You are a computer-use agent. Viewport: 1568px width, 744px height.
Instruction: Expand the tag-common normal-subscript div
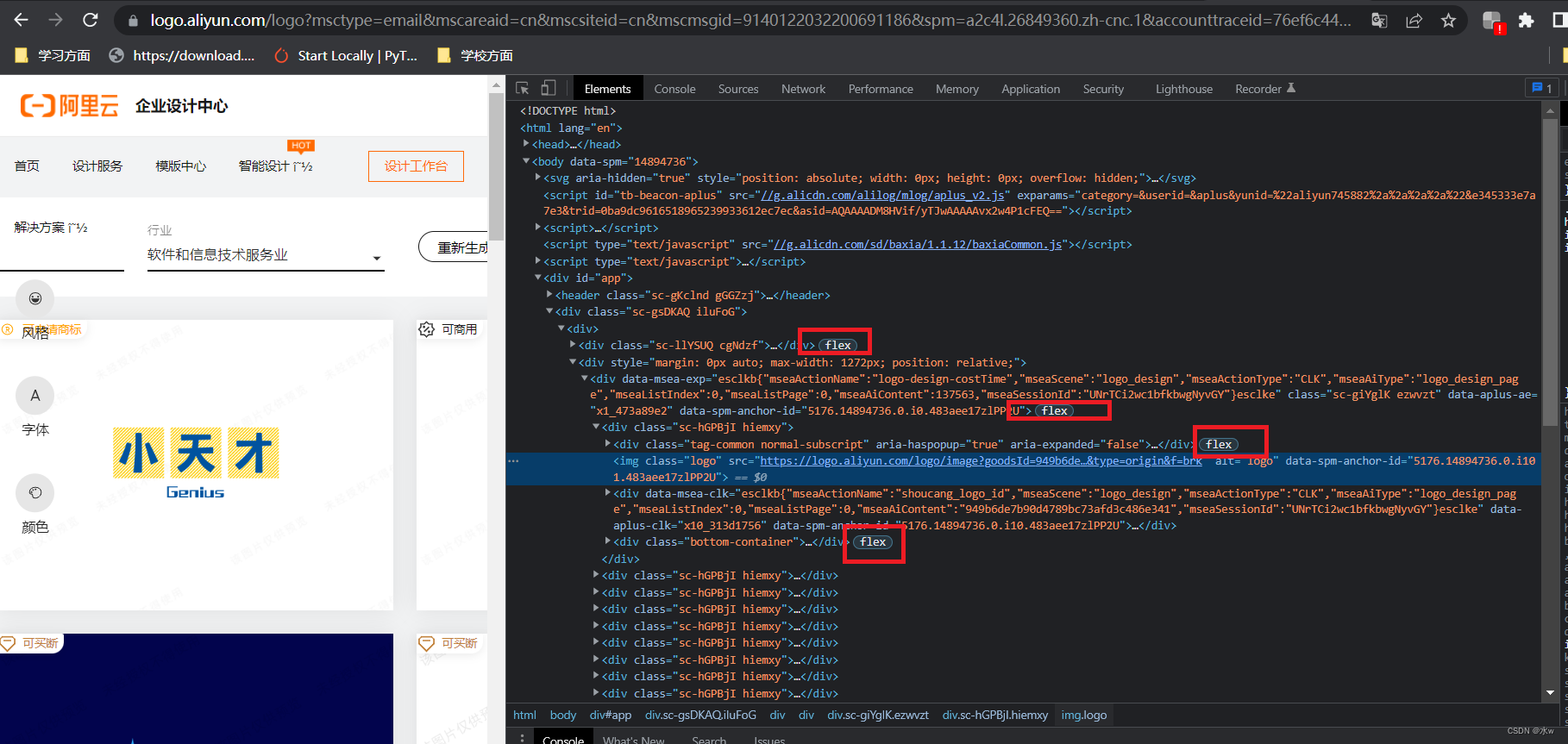(607, 444)
